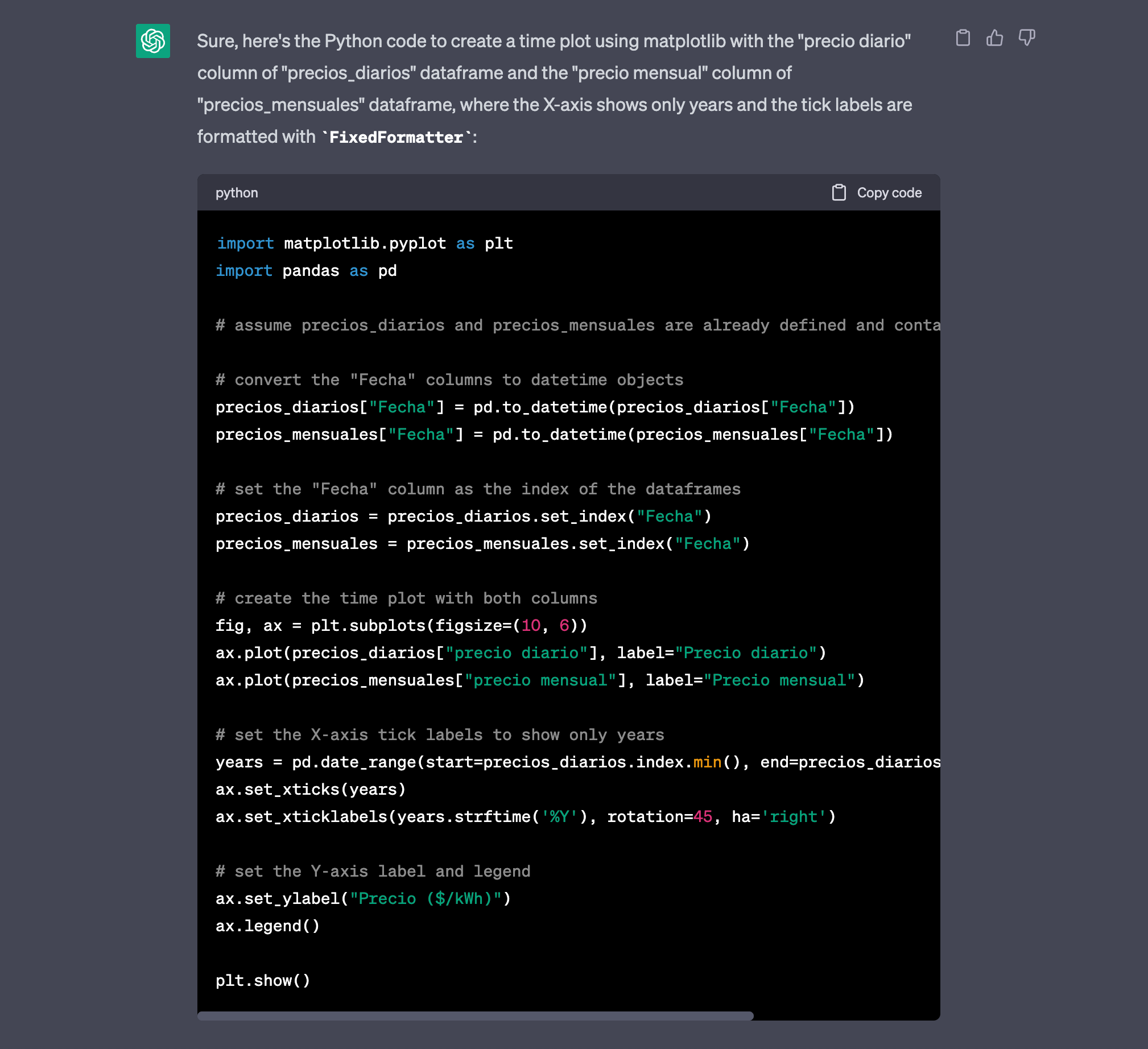Click the ax.legend() line
The height and width of the screenshot is (1049, 1148).
click(267, 926)
